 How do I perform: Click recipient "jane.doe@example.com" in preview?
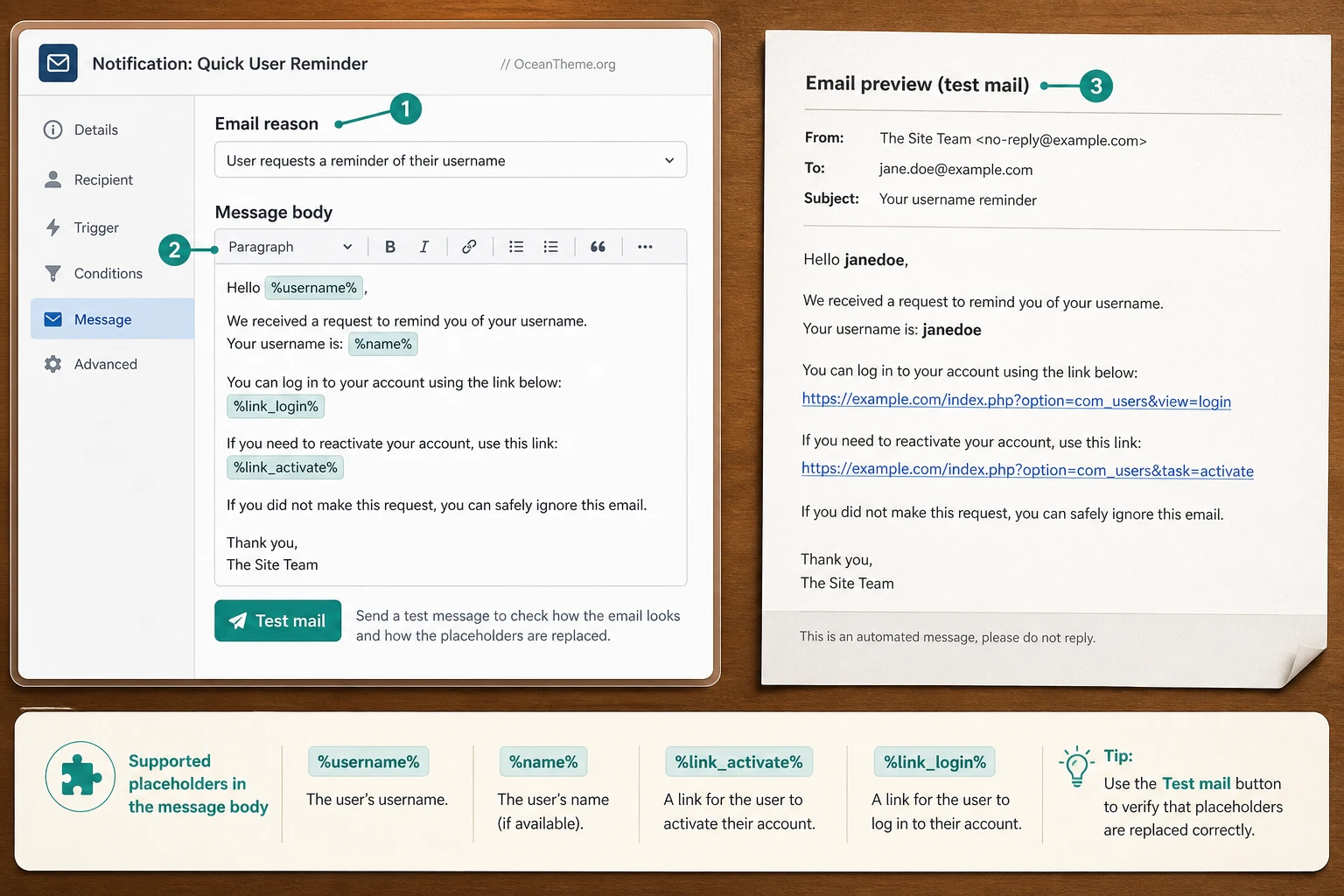click(955, 169)
